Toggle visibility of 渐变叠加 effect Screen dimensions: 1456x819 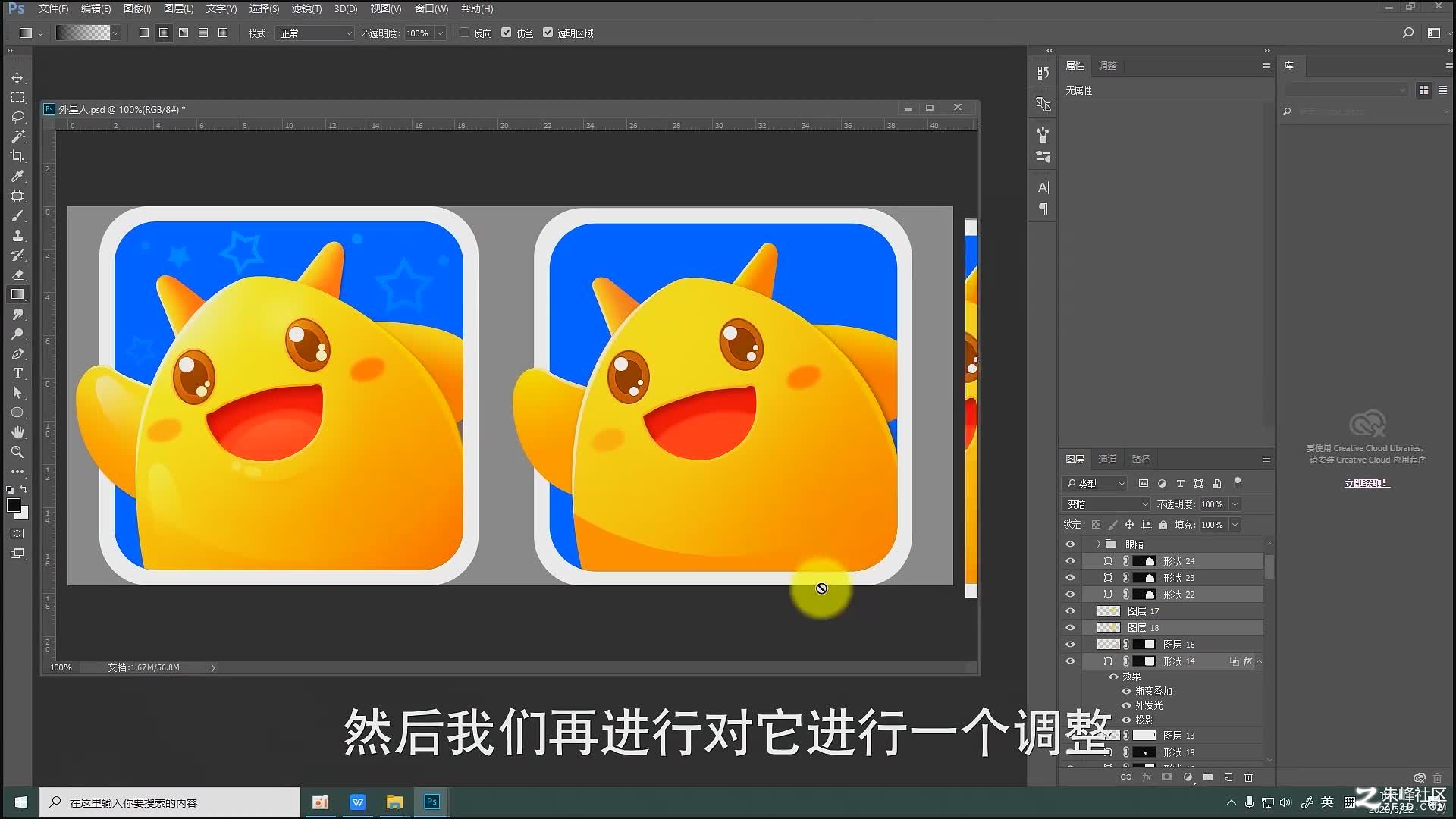pos(1127,691)
